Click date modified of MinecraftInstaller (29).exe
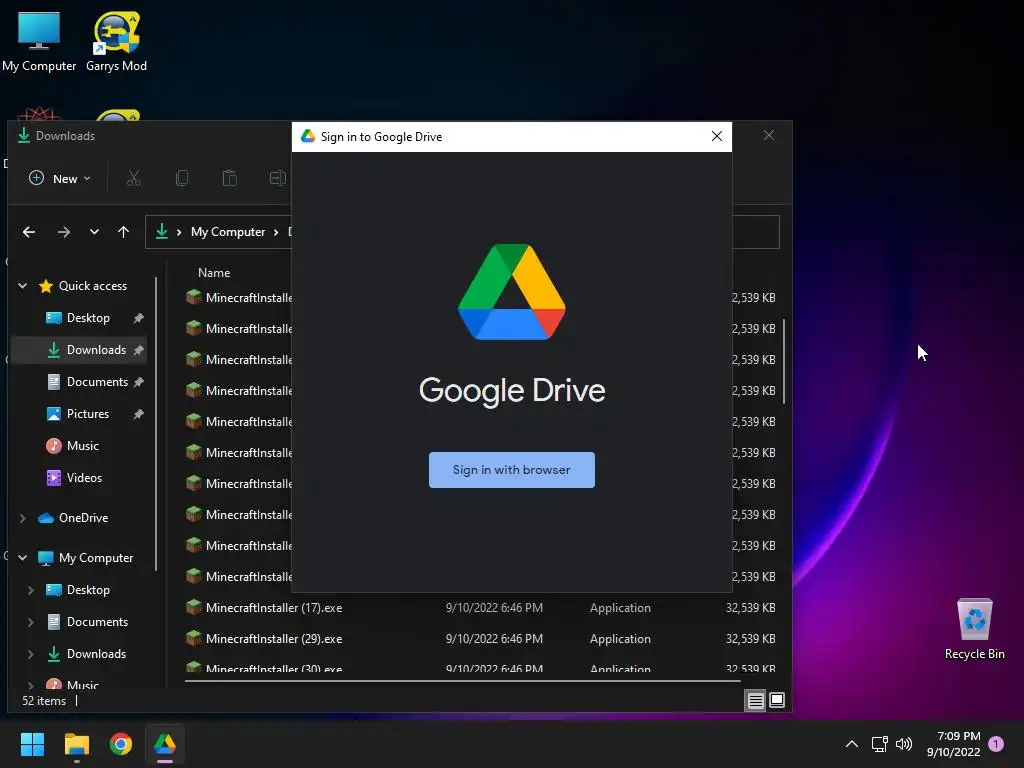1024x768 pixels. pos(494,639)
